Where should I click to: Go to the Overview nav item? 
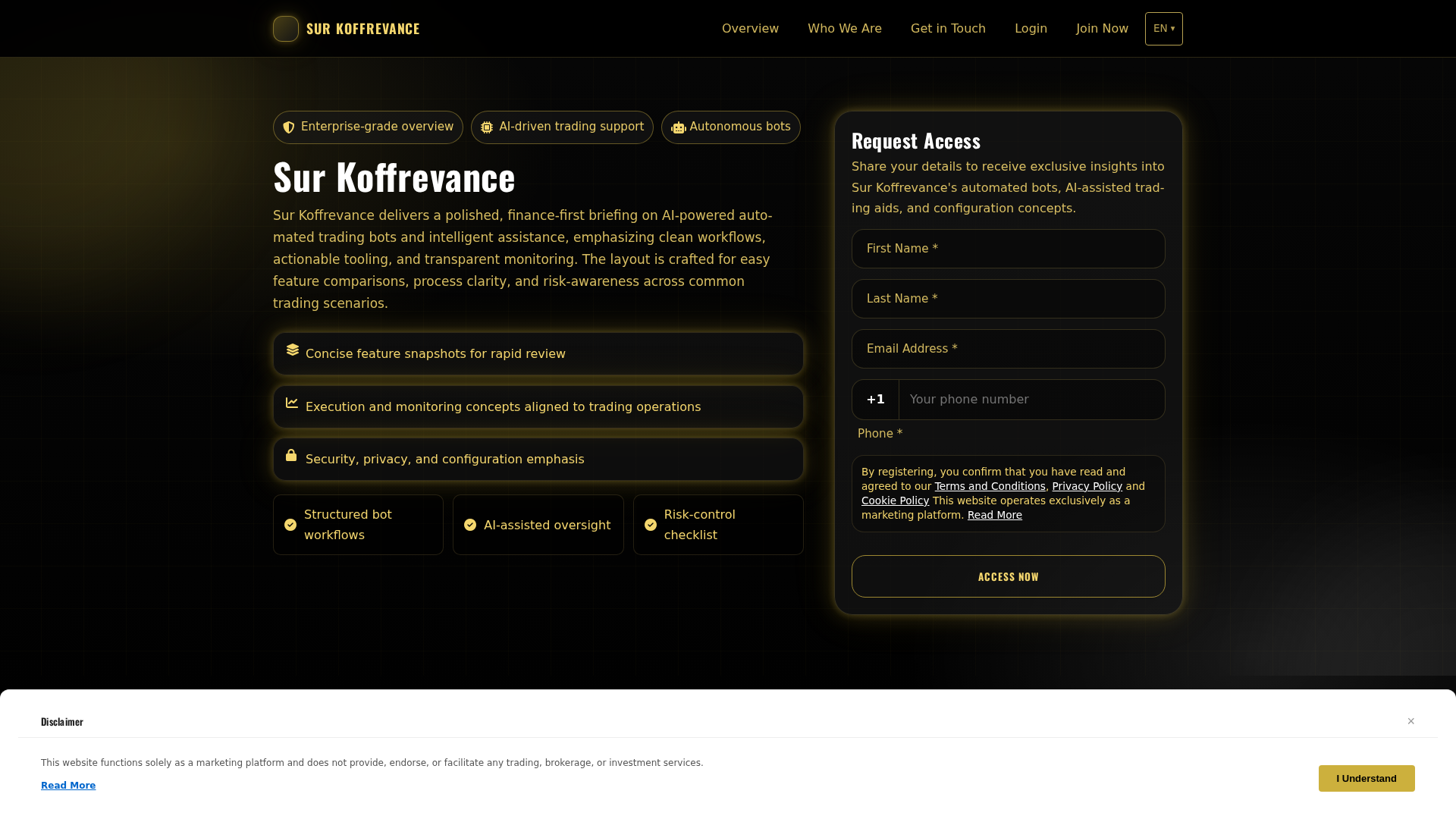(750, 29)
